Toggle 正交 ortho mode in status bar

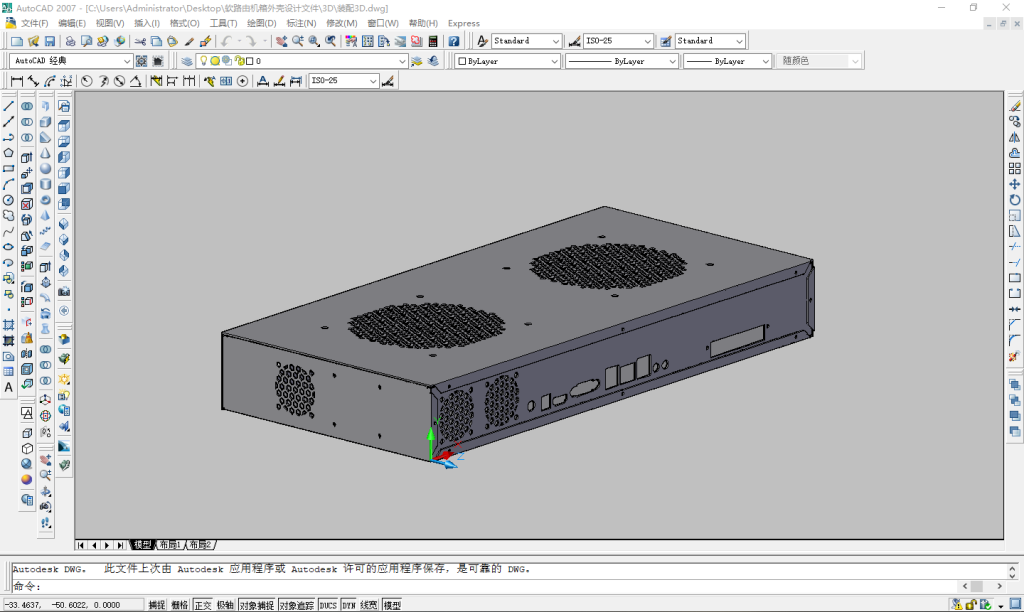[203, 605]
